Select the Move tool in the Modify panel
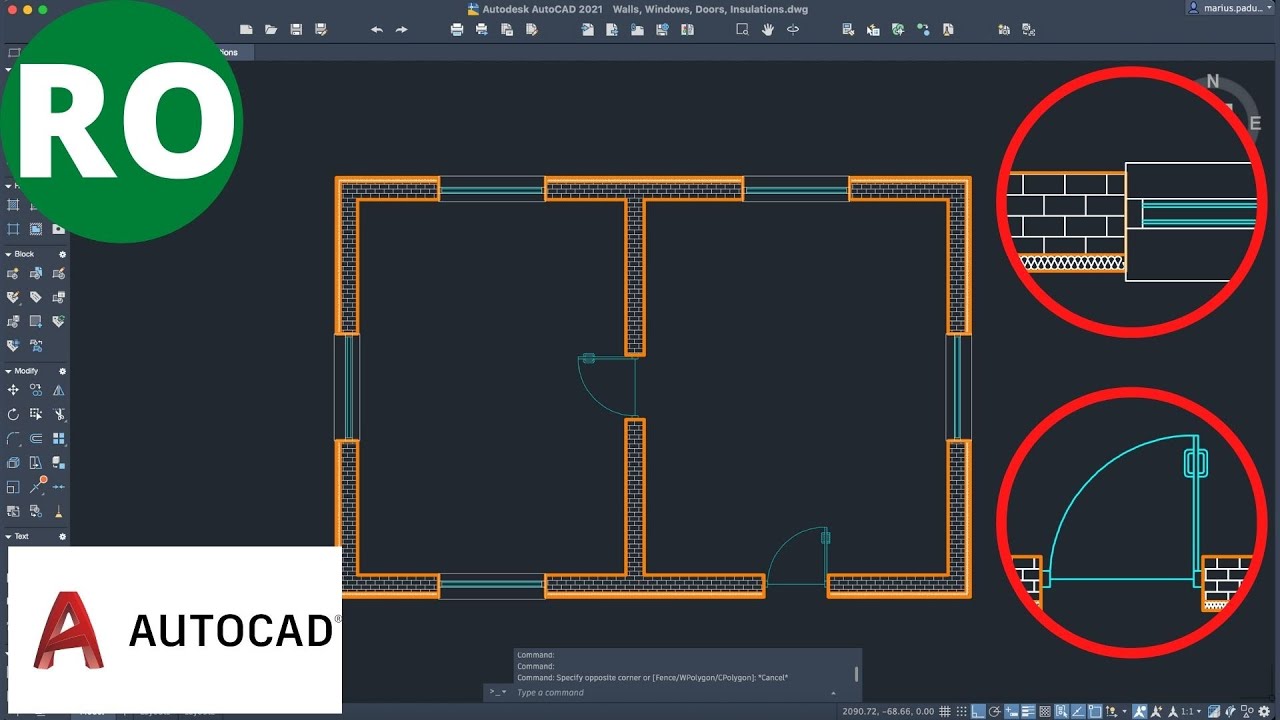This screenshot has height=720, width=1280. pos(13,390)
